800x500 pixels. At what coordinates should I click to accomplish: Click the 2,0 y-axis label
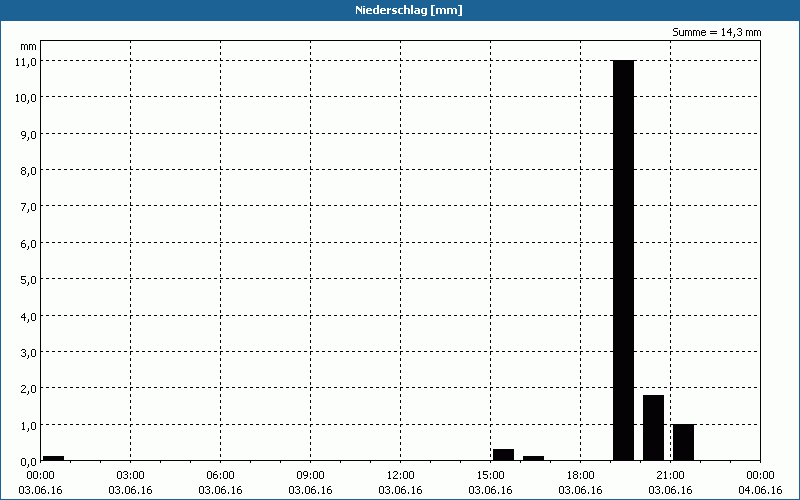(29, 389)
